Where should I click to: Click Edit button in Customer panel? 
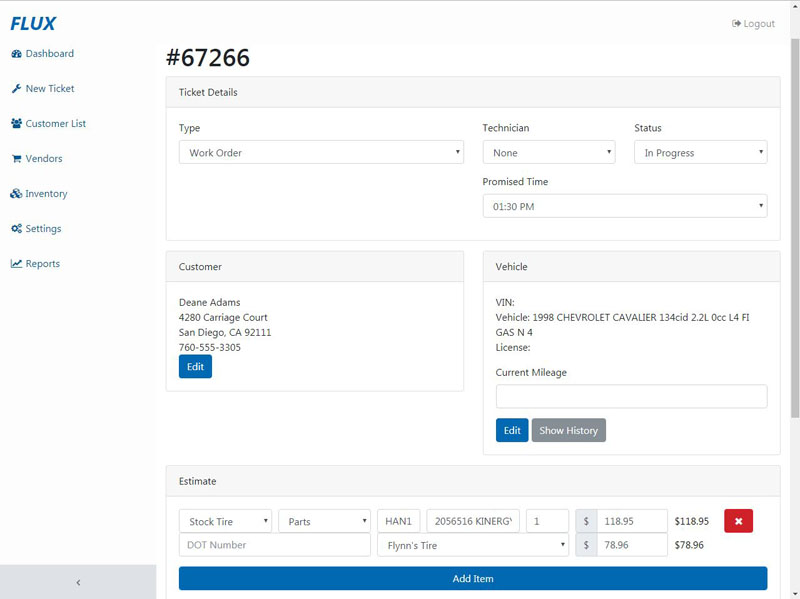click(x=195, y=367)
